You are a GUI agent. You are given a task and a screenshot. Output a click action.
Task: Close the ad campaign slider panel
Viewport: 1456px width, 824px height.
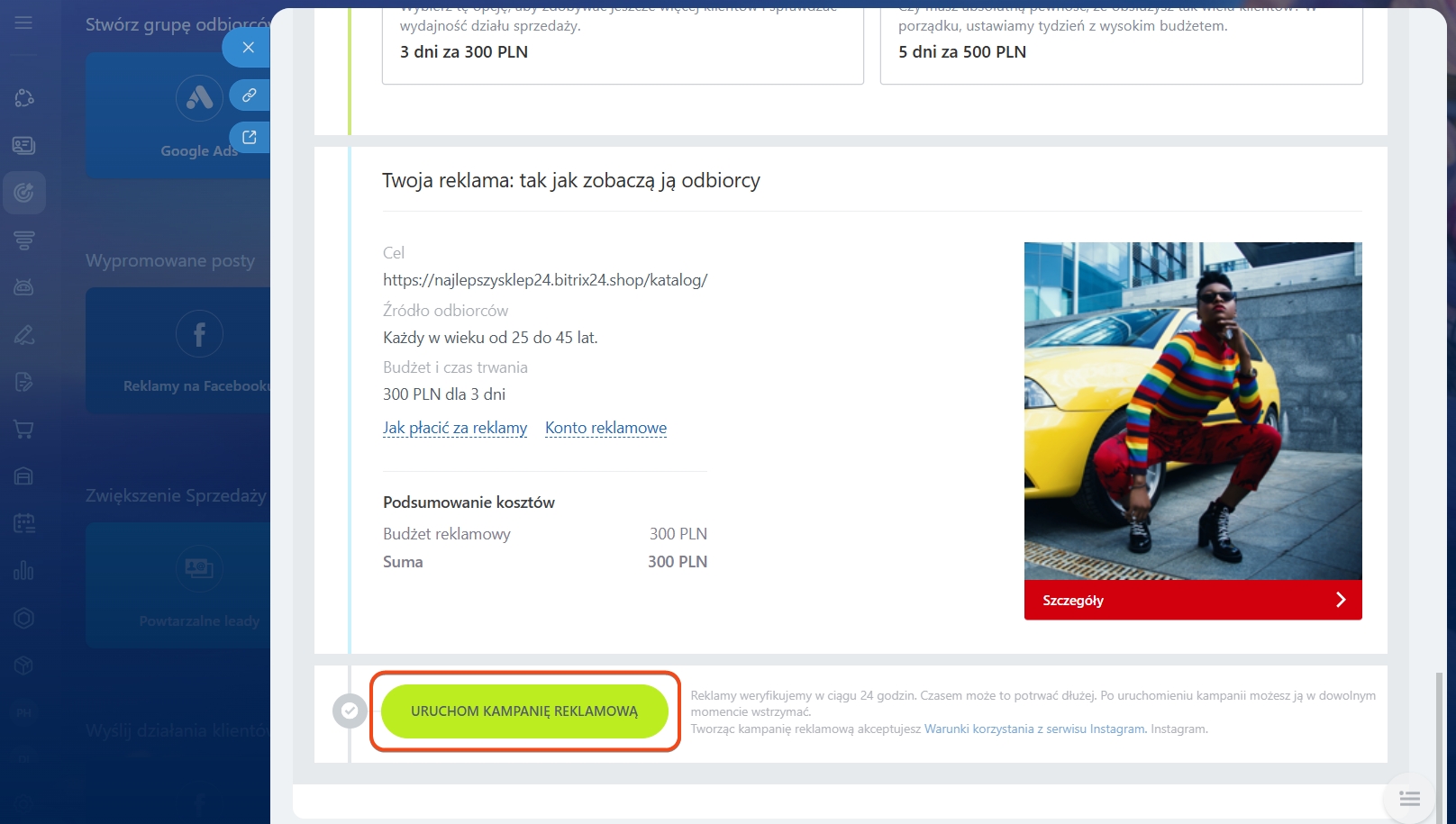[x=248, y=47]
